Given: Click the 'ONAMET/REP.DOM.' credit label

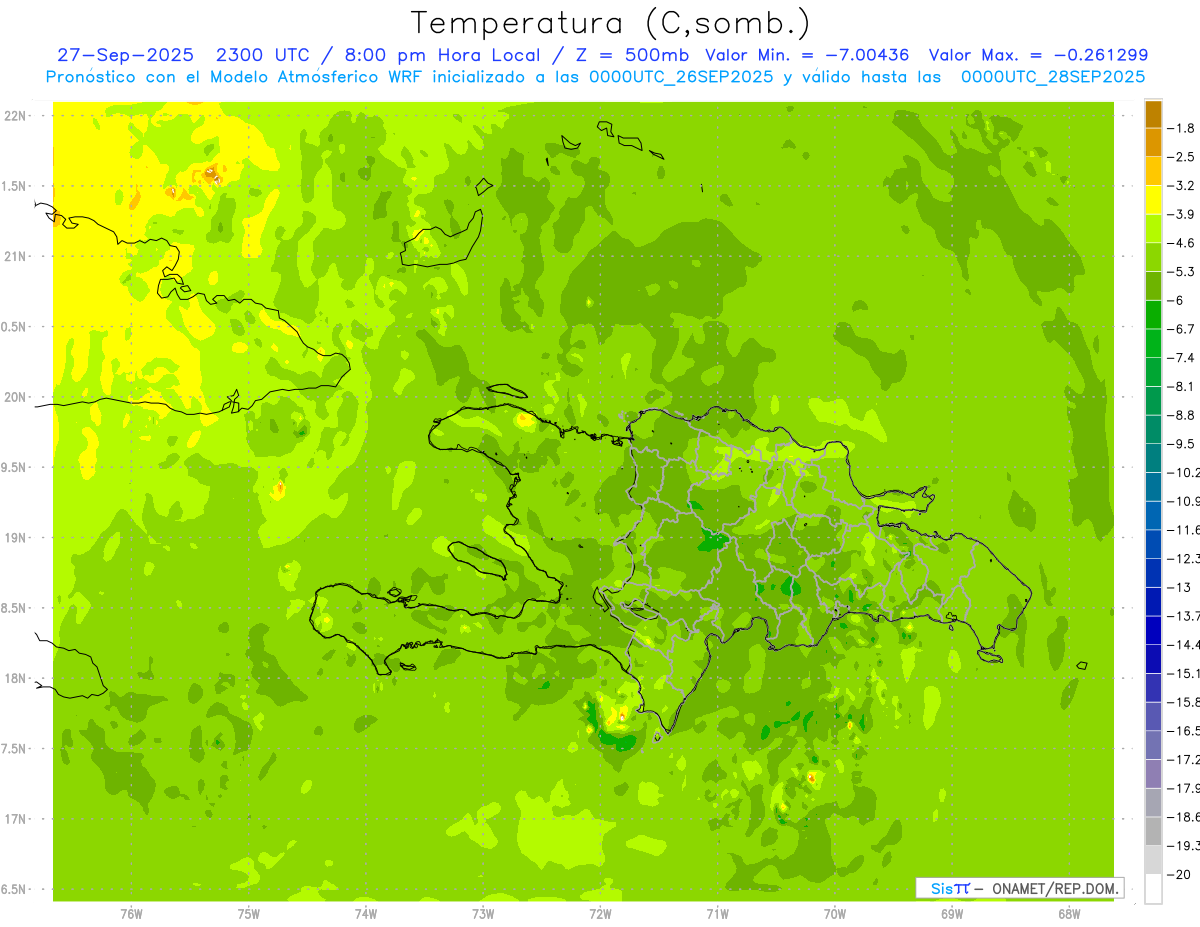Looking at the screenshot, I should point(1054,888).
